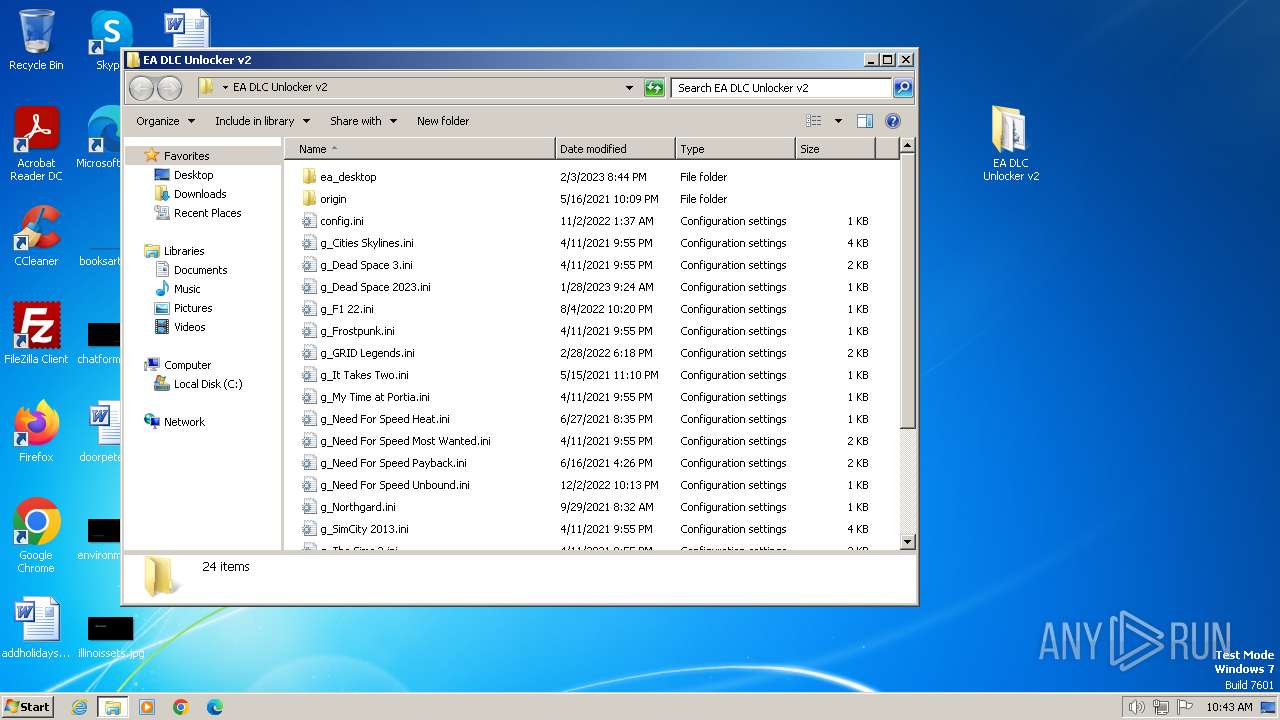Launch Acrobat Reader DC desktop shortcut
Viewport: 1280px width, 720px height.
point(36,144)
